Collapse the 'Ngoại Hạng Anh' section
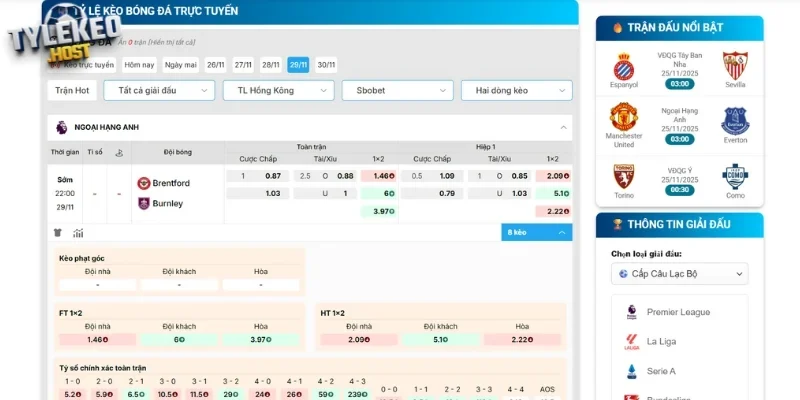This screenshot has width=800, height=400. [x=563, y=128]
